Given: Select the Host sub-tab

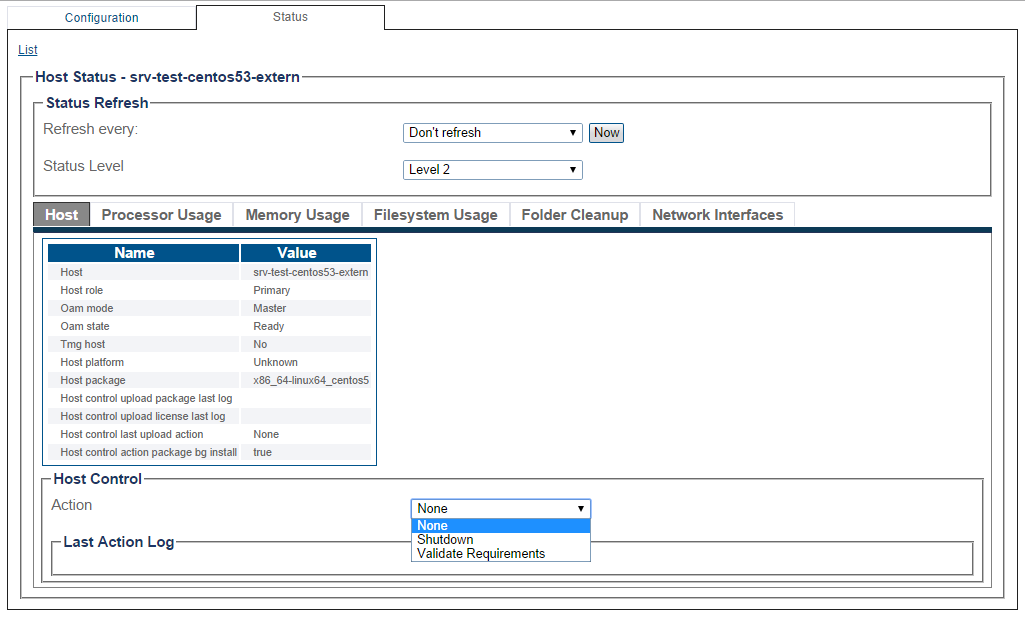Looking at the screenshot, I should [x=61, y=215].
